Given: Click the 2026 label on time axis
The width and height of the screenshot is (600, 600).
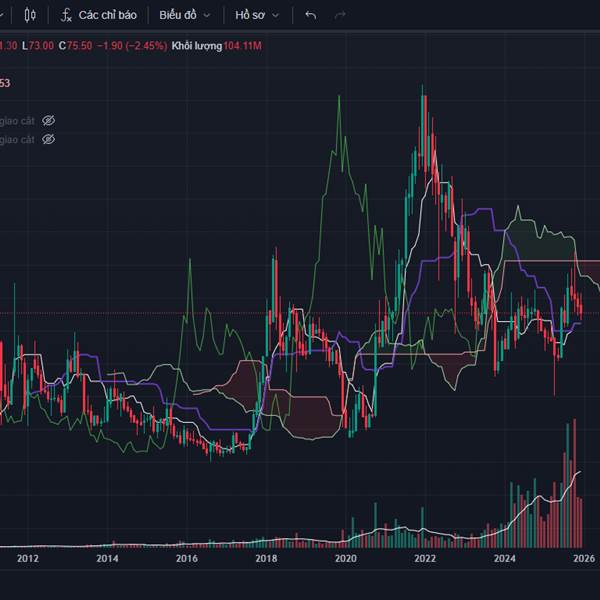Looking at the screenshot, I should 584,558.
